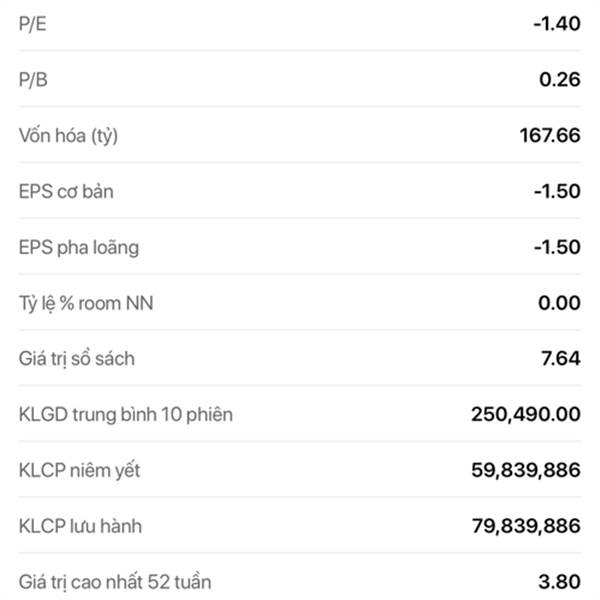Click the EPS cơ bản label
The width and height of the screenshot is (600, 600).
point(66,191)
